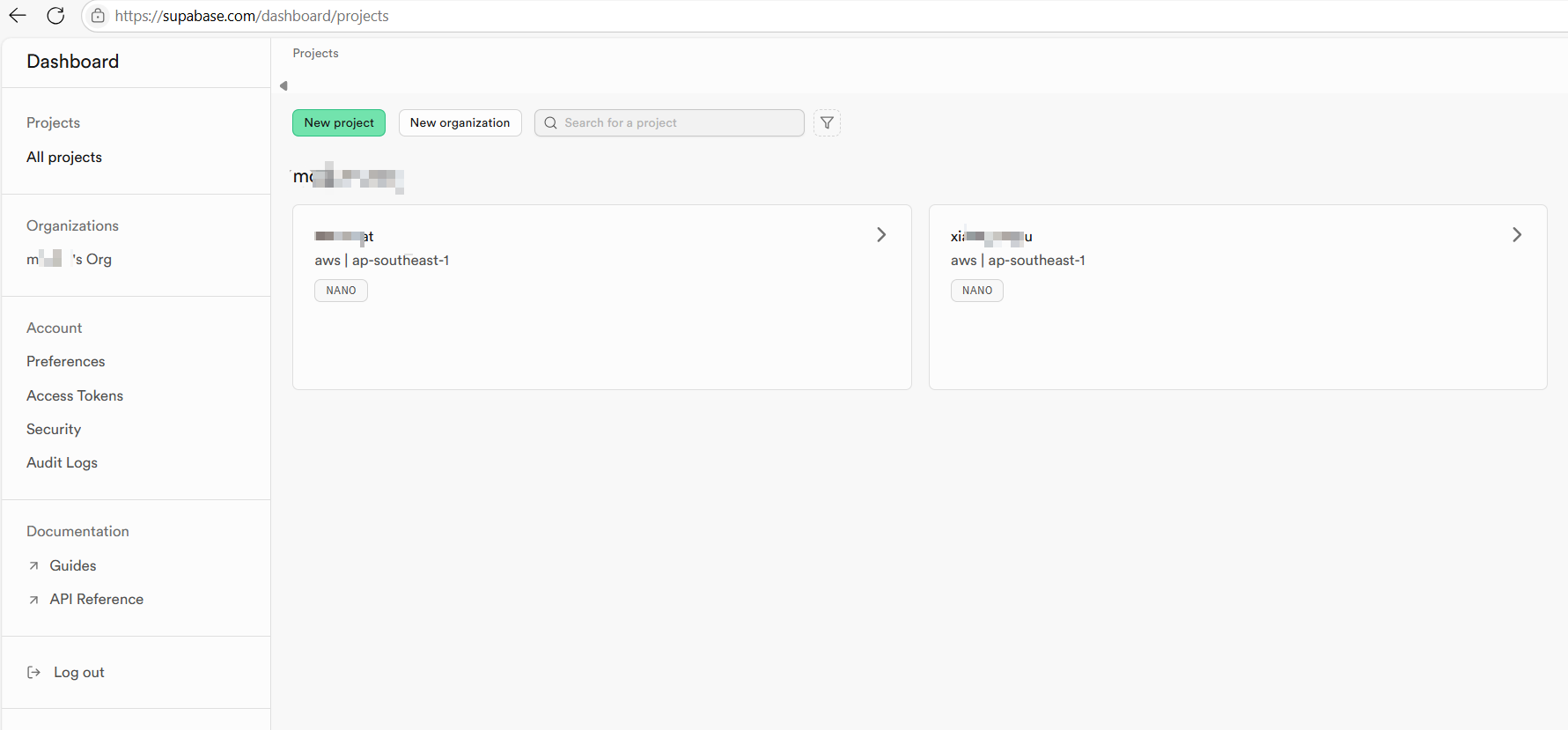Log out of the dashboard

click(x=79, y=672)
